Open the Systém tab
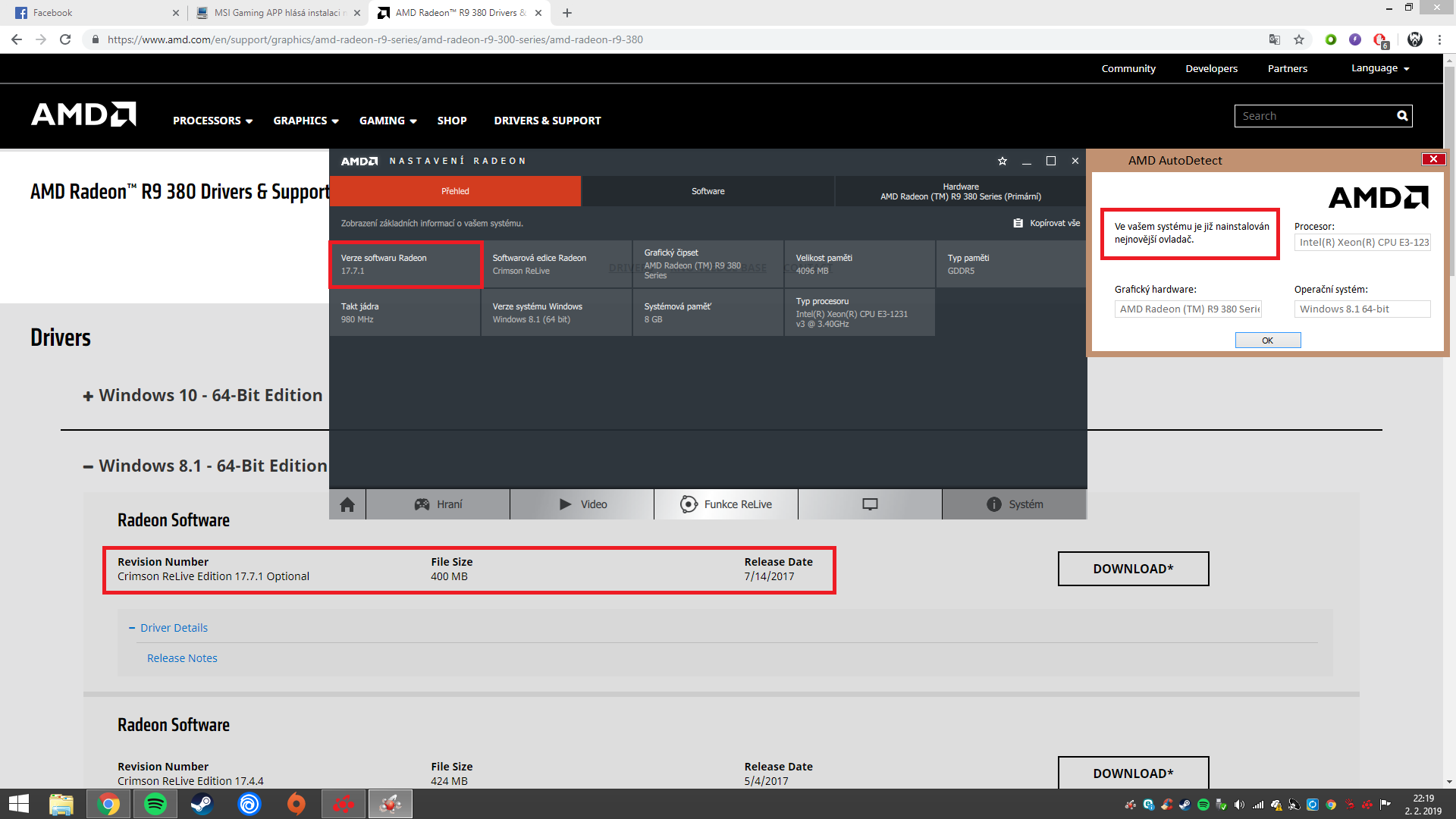This screenshot has height=819, width=1456. pyautogui.click(x=1014, y=504)
